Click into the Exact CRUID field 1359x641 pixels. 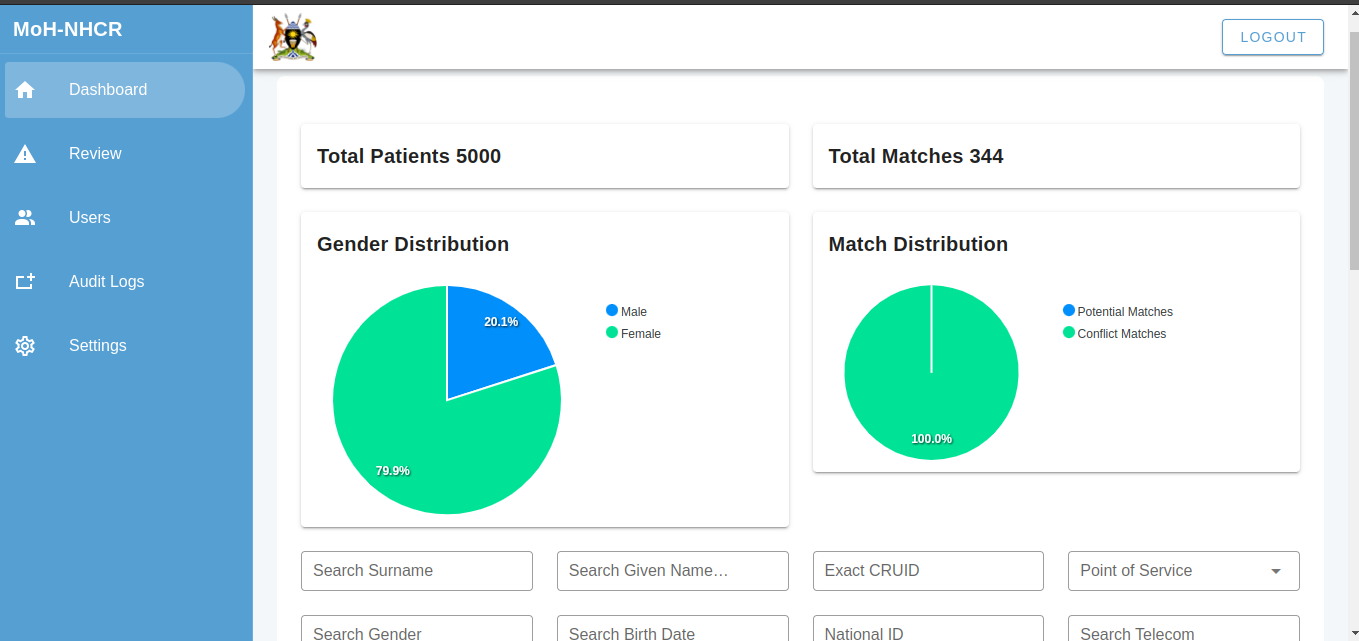(x=927, y=571)
